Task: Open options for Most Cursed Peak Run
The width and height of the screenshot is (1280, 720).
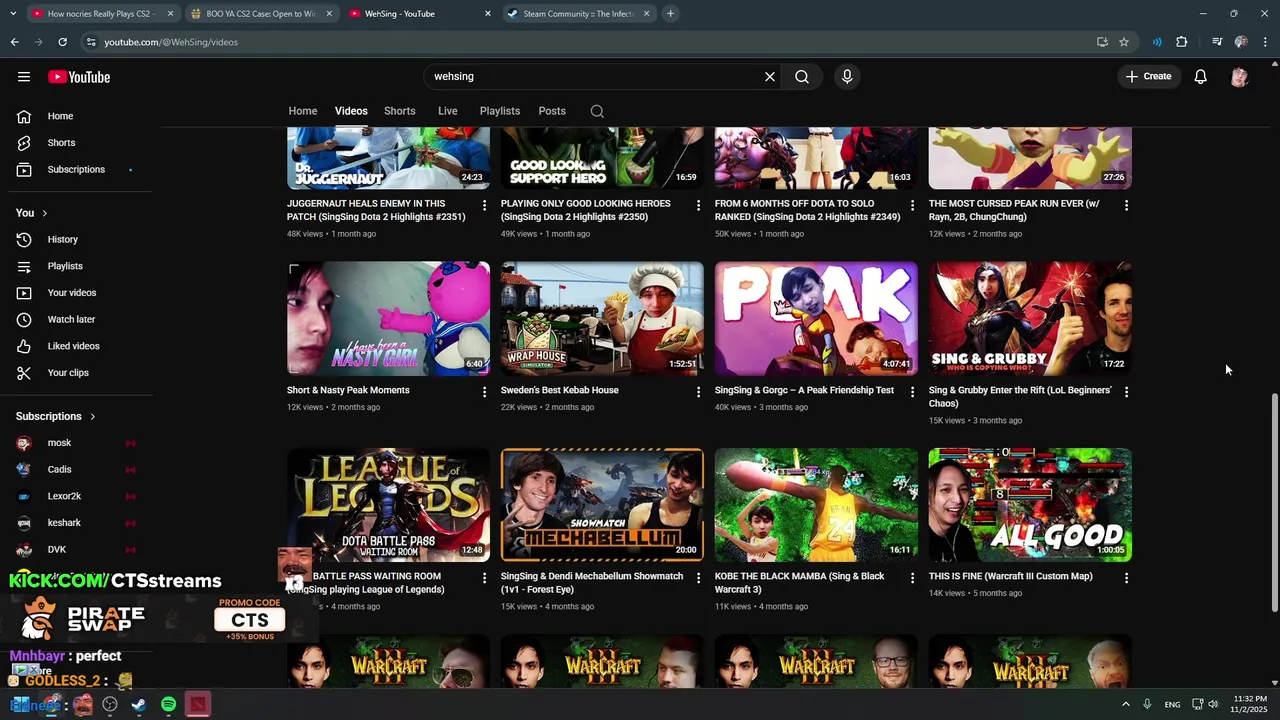Action: point(1126,205)
